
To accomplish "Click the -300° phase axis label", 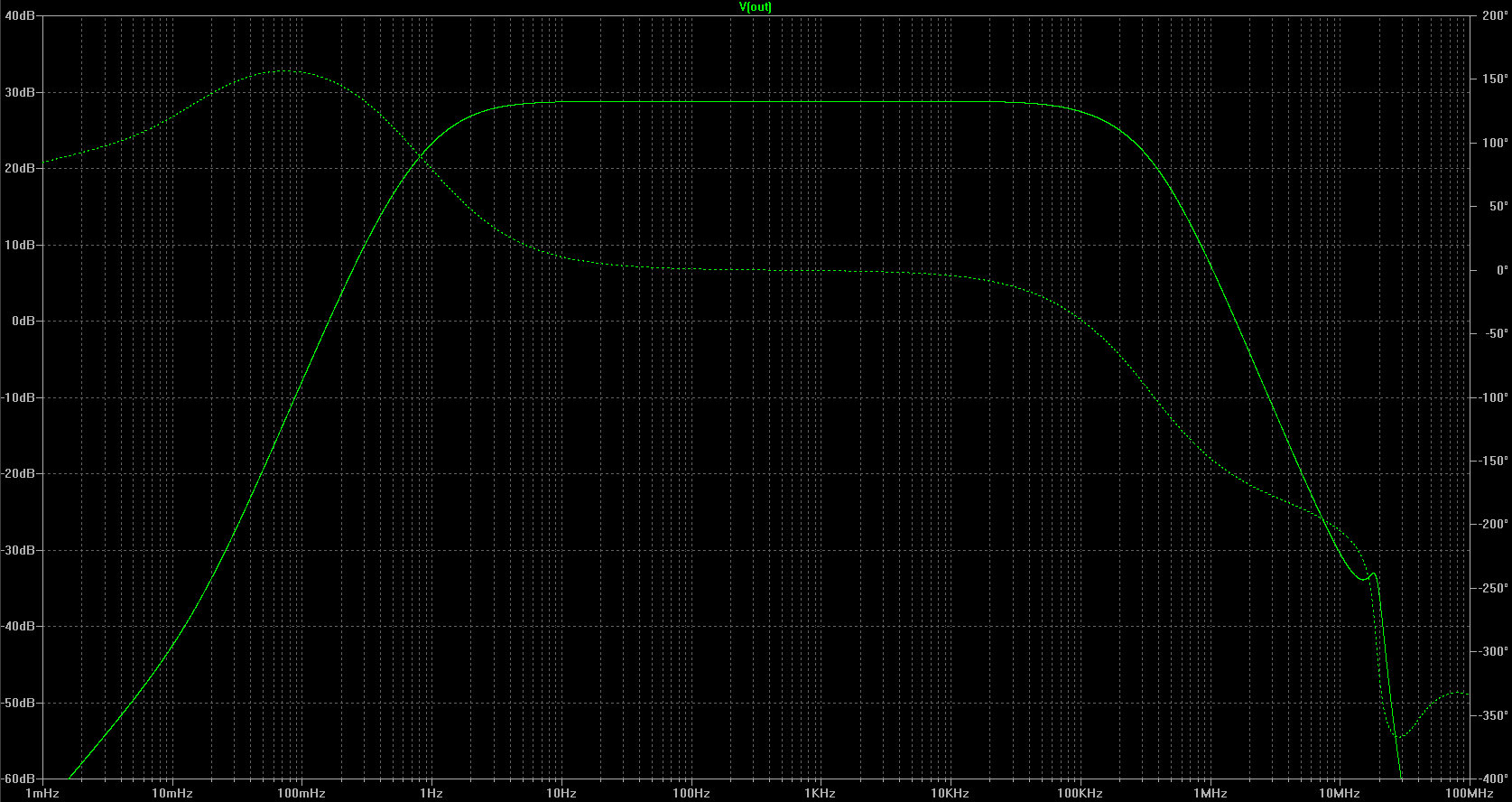I will tap(1493, 651).
